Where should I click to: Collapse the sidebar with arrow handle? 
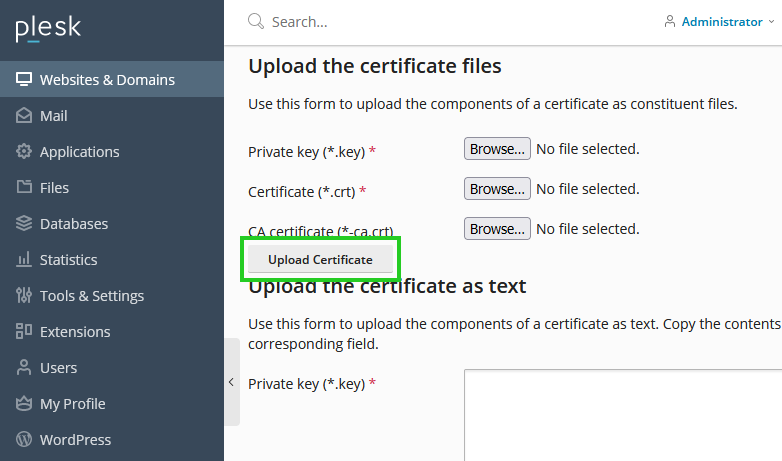(231, 382)
